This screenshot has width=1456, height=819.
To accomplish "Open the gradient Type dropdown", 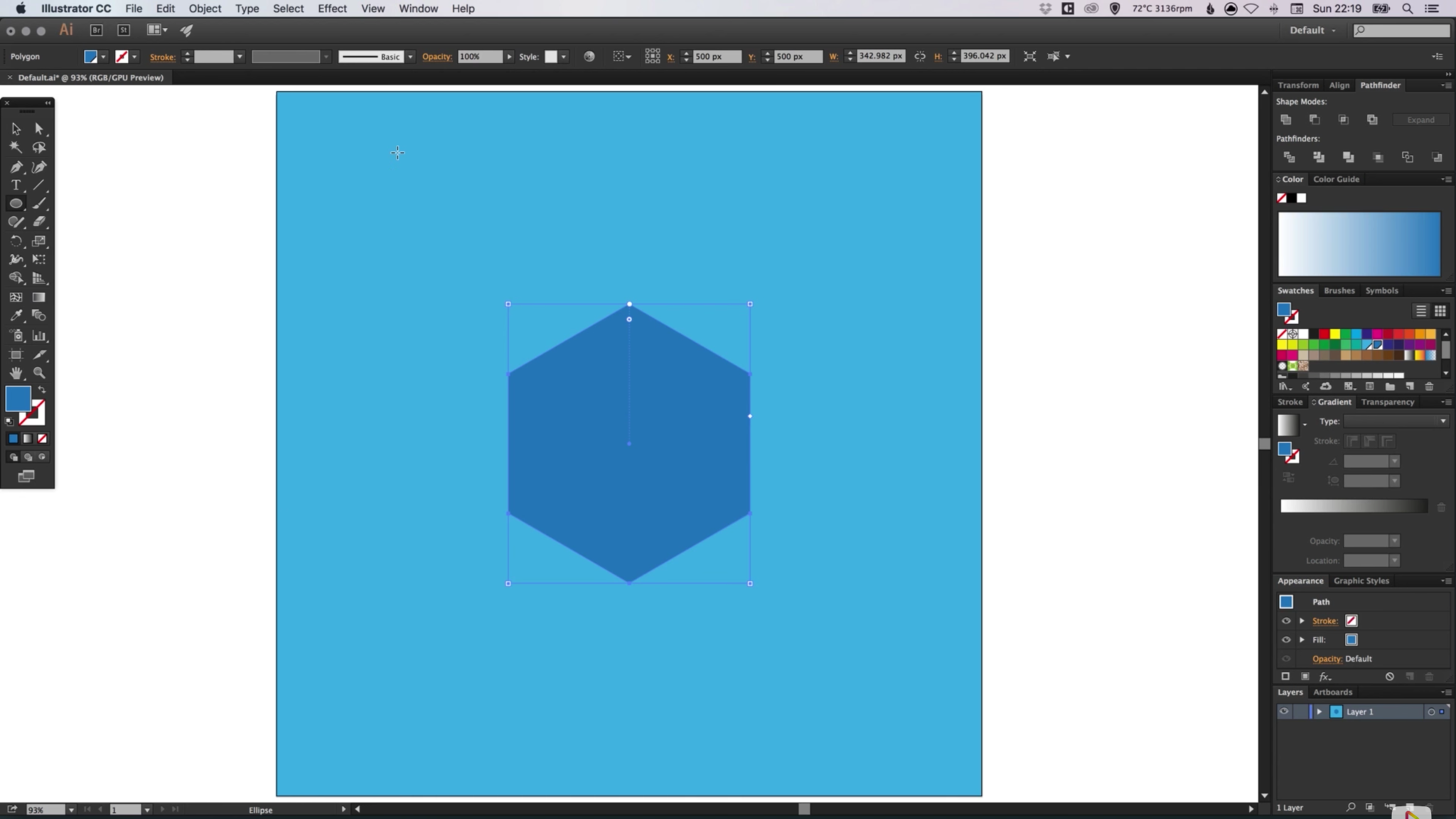I will (x=1442, y=421).
